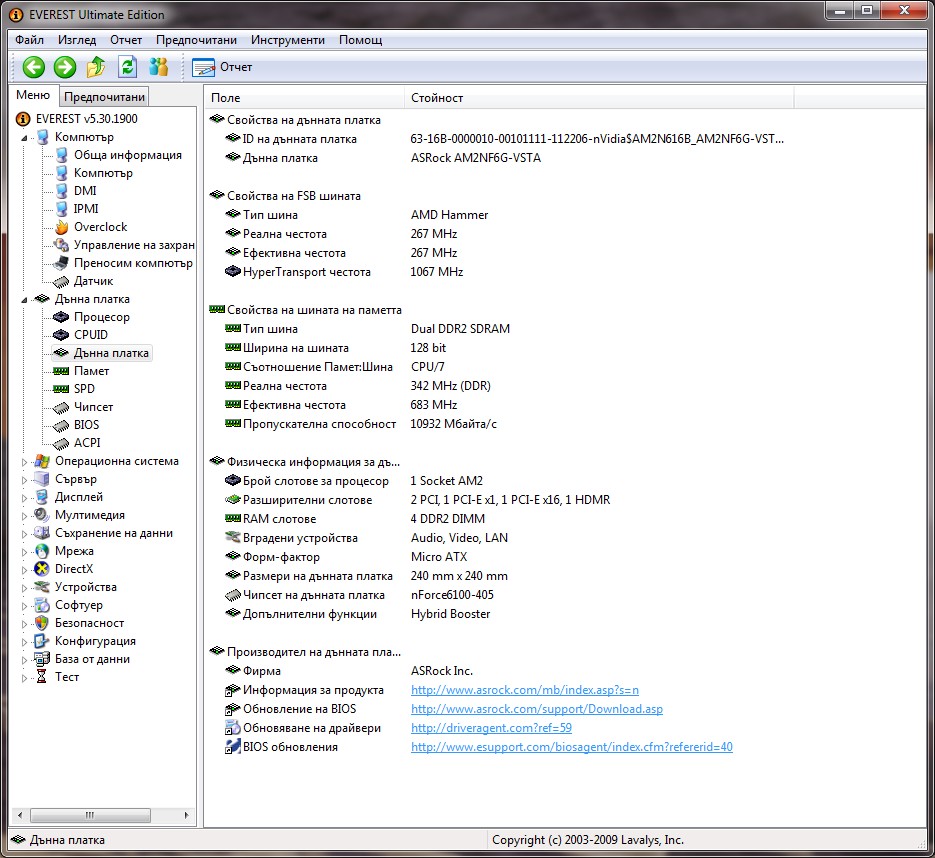Select the Overclock flame icon
Screen dimensions: 935x858
click(61, 227)
